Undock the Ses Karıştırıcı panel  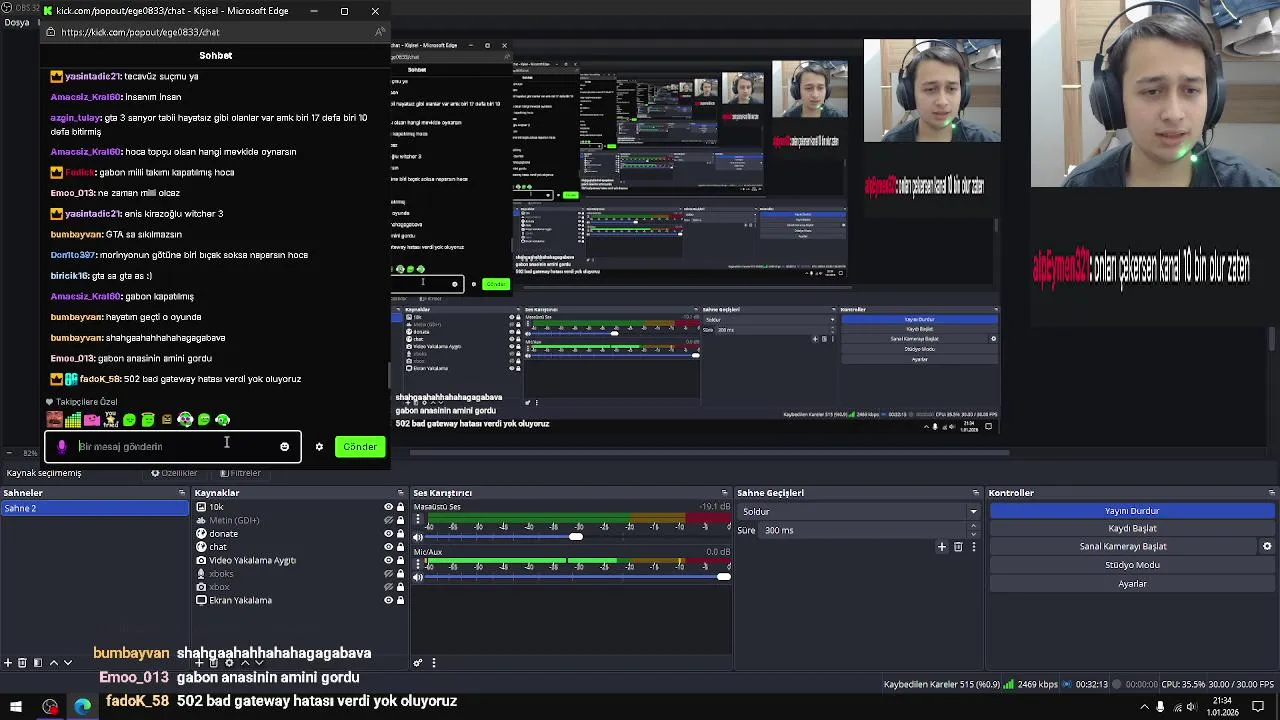tap(725, 493)
